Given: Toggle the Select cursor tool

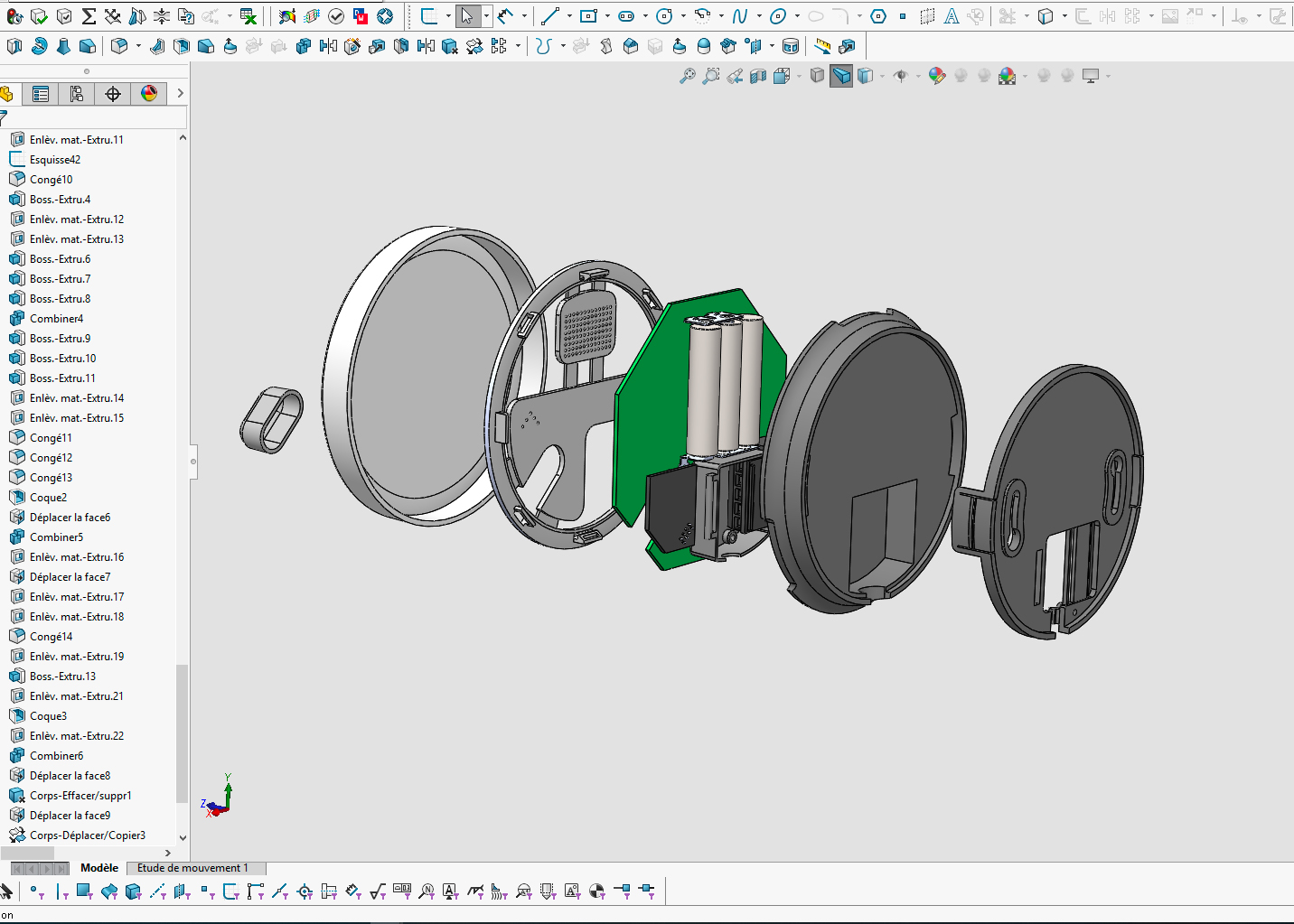Looking at the screenshot, I should pyautogui.click(x=466, y=16).
